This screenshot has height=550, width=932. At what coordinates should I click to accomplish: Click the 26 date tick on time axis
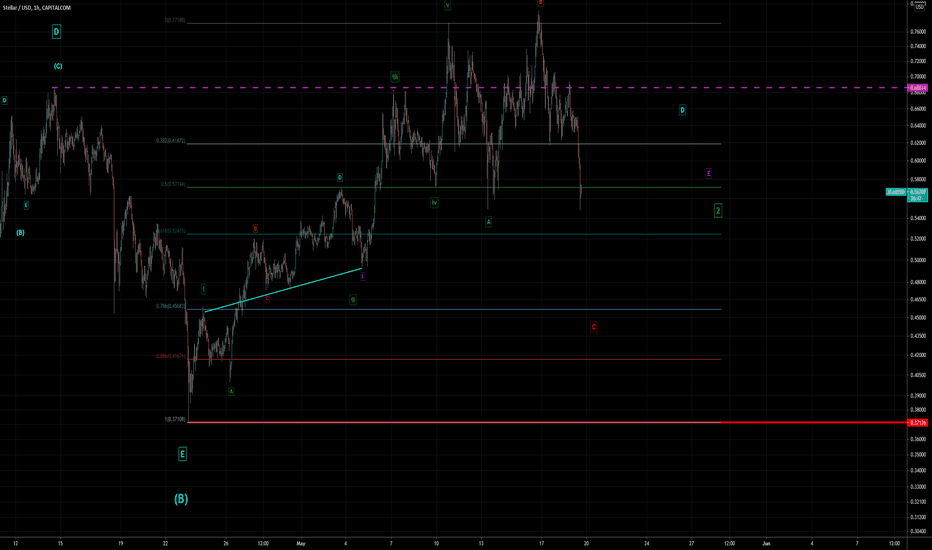(226, 543)
